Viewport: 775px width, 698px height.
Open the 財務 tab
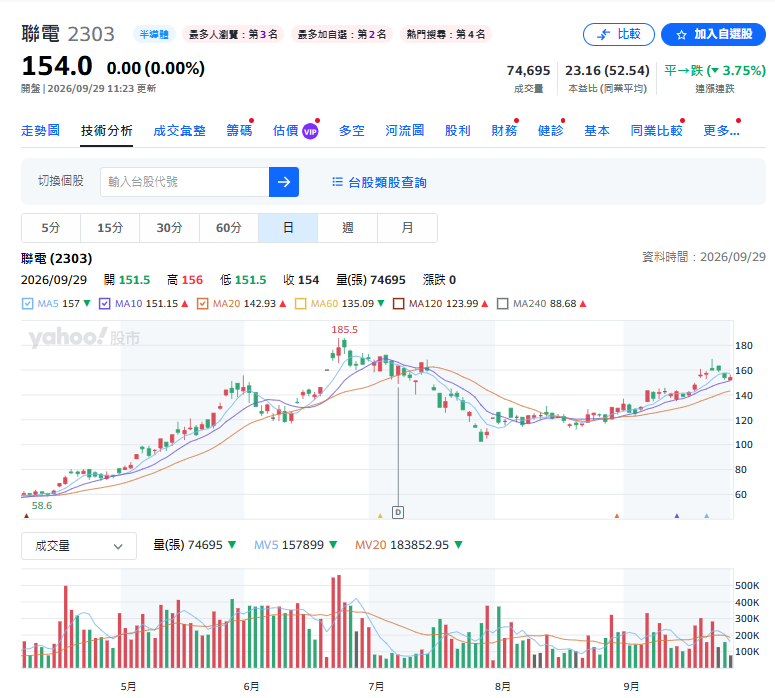click(x=504, y=131)
